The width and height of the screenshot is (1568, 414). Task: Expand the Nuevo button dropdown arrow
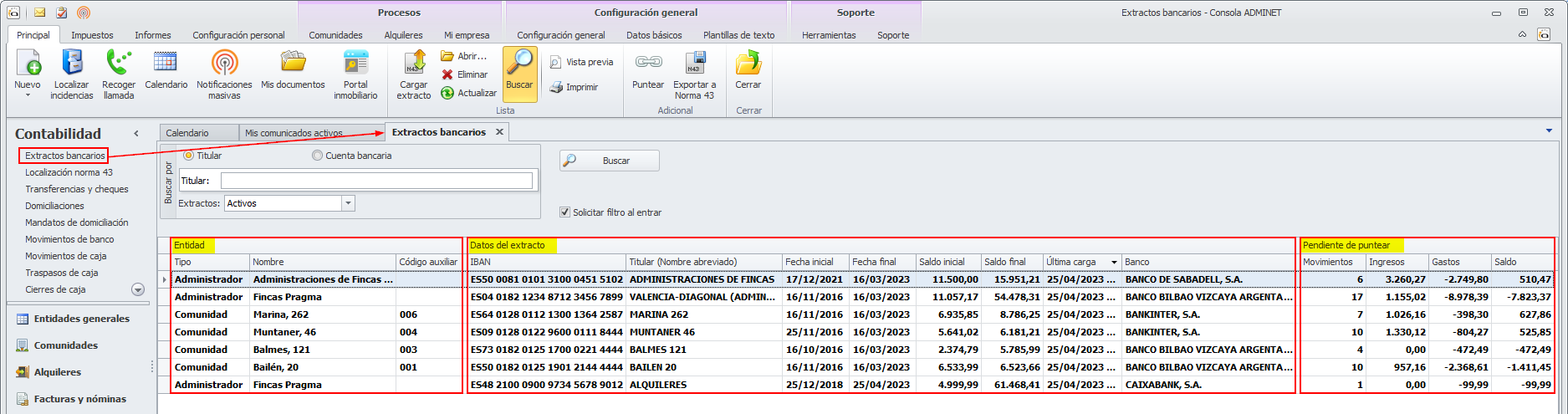coord(28,95)
